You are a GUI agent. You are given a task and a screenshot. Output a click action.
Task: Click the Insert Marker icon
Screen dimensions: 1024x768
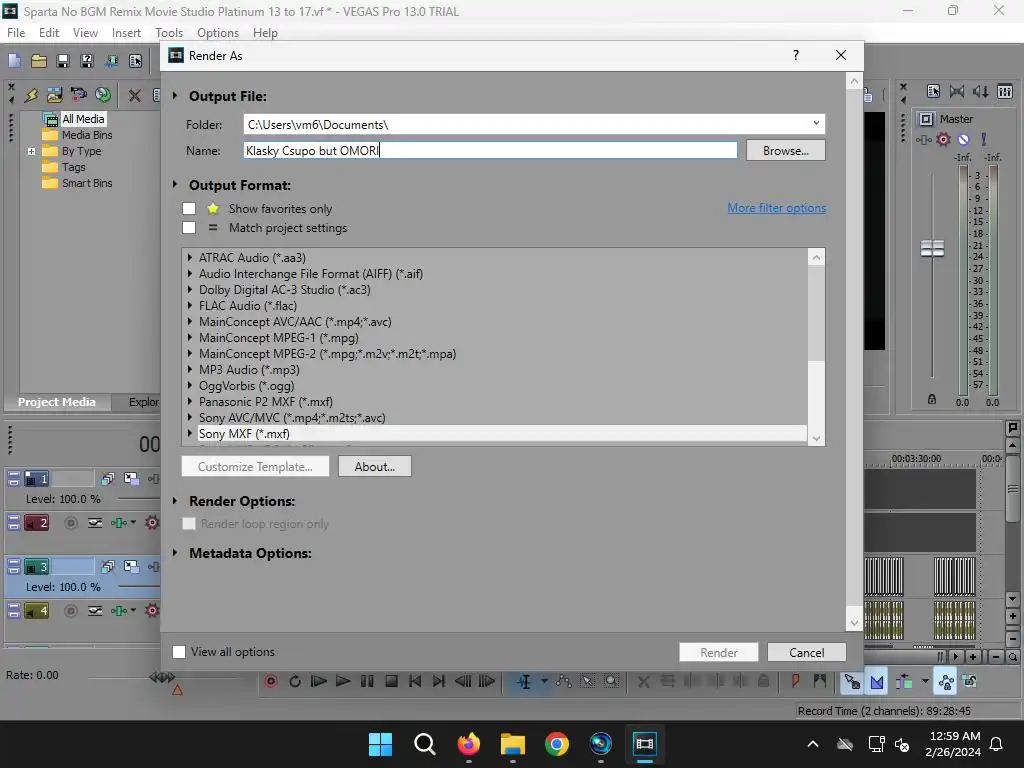tap(795, 681)
